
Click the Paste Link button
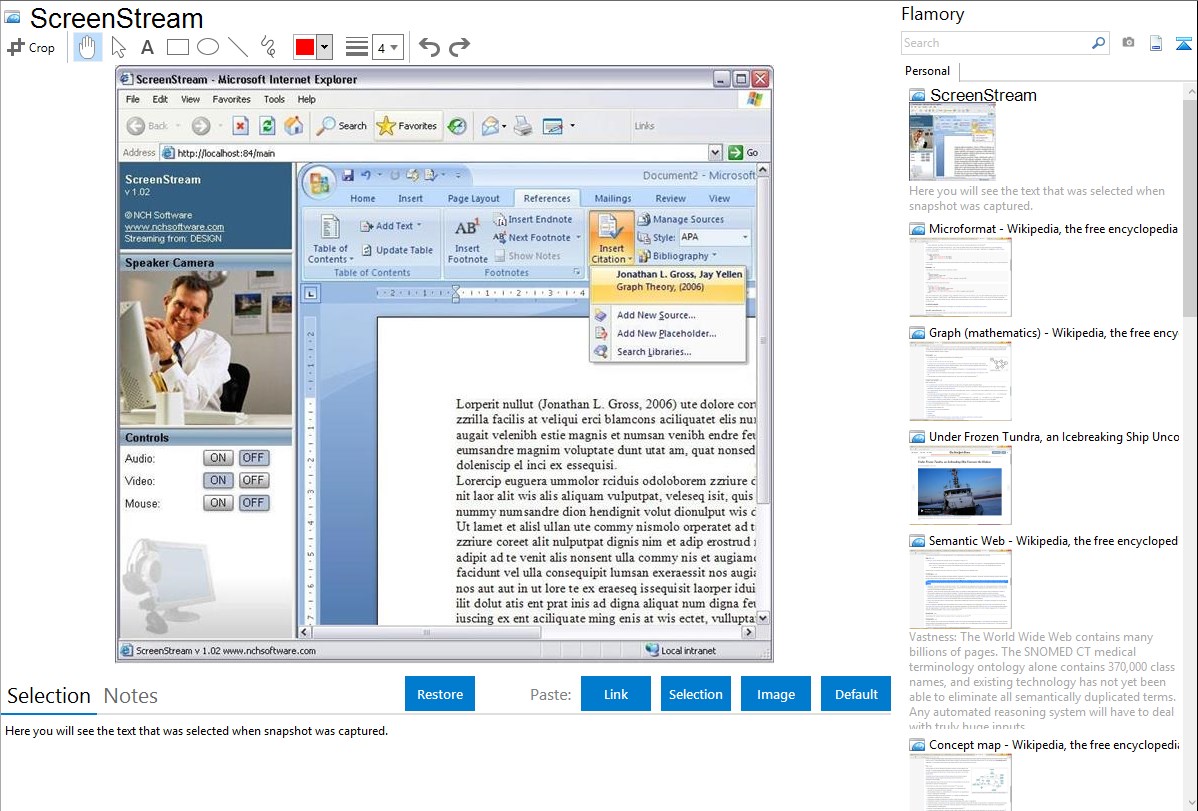click(616, 694)
